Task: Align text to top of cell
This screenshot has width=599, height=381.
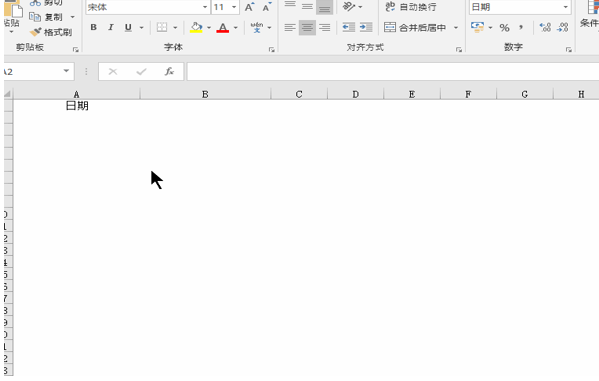Action: click(290, 5)
